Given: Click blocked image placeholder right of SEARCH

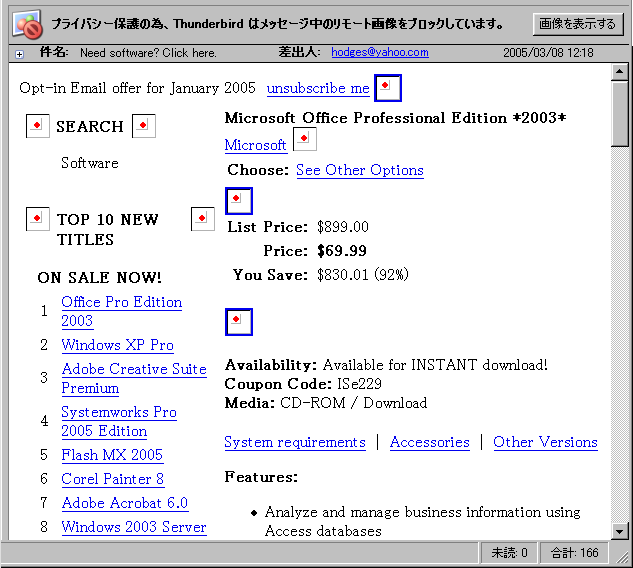Looking at the screenshot, I should (144, 126).
